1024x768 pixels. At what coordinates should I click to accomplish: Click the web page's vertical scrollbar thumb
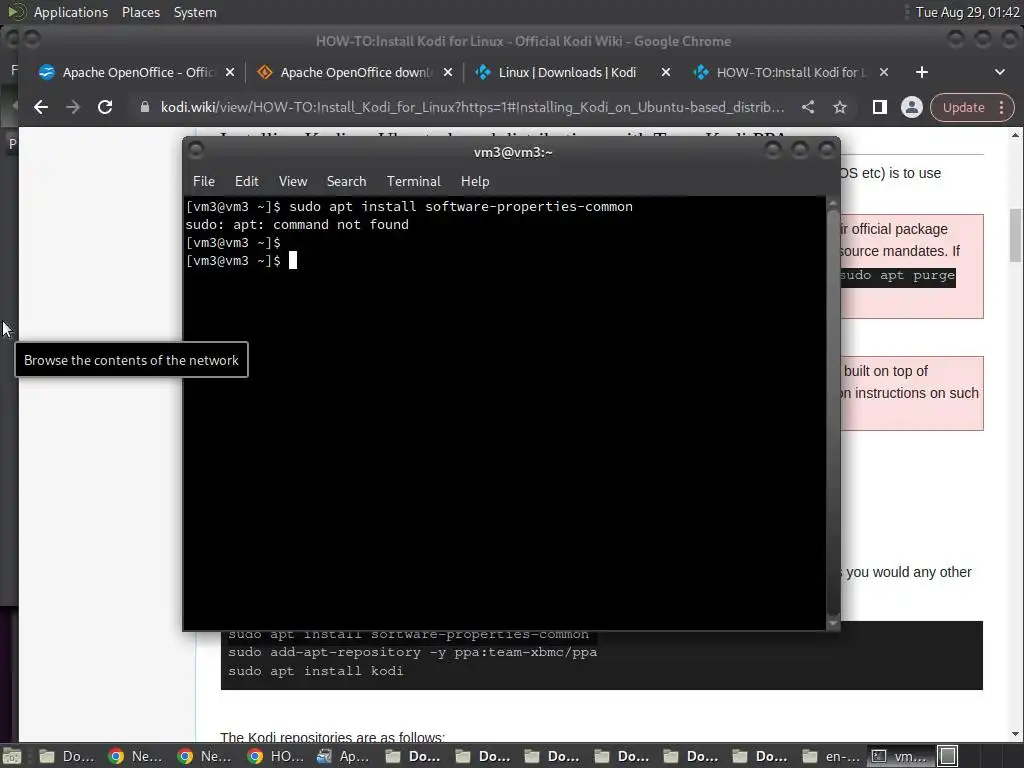(1015, 235)
